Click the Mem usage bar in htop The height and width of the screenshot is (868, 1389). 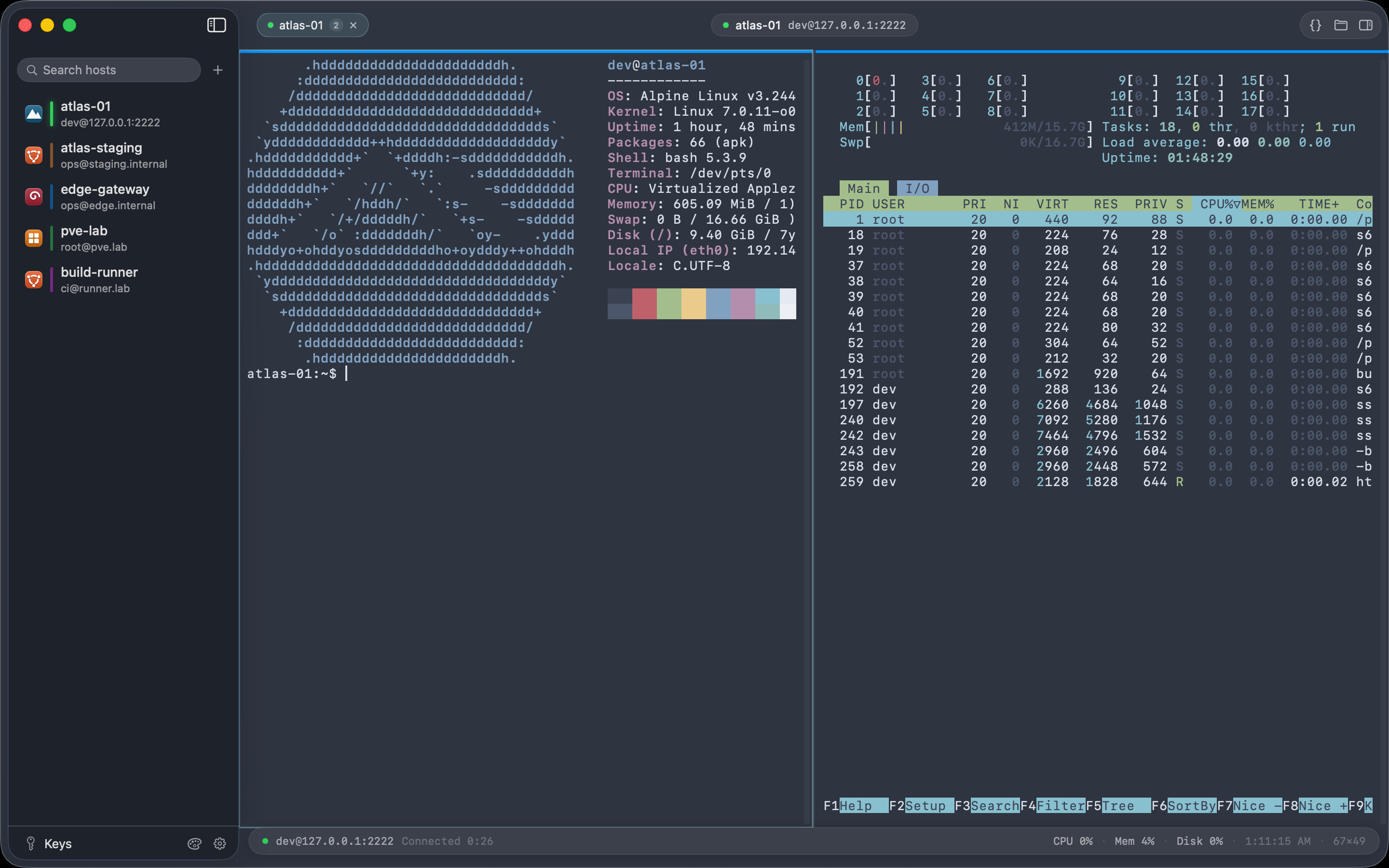pos(966,127)
